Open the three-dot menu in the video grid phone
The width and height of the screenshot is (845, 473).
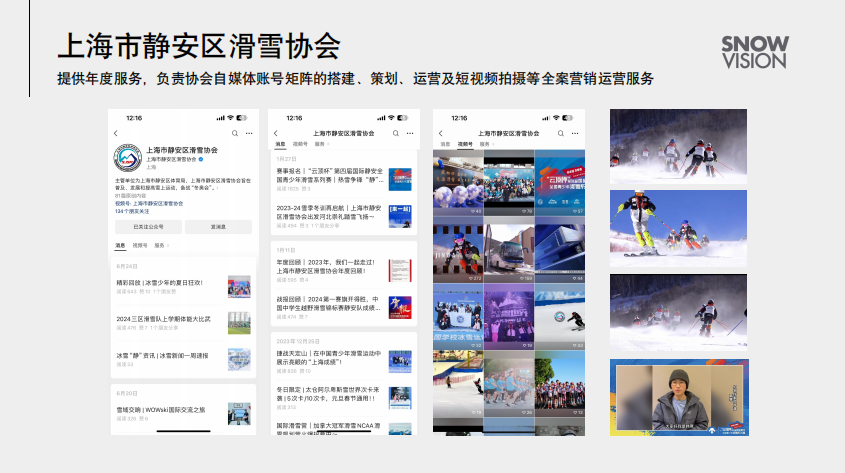click(574, 133)
